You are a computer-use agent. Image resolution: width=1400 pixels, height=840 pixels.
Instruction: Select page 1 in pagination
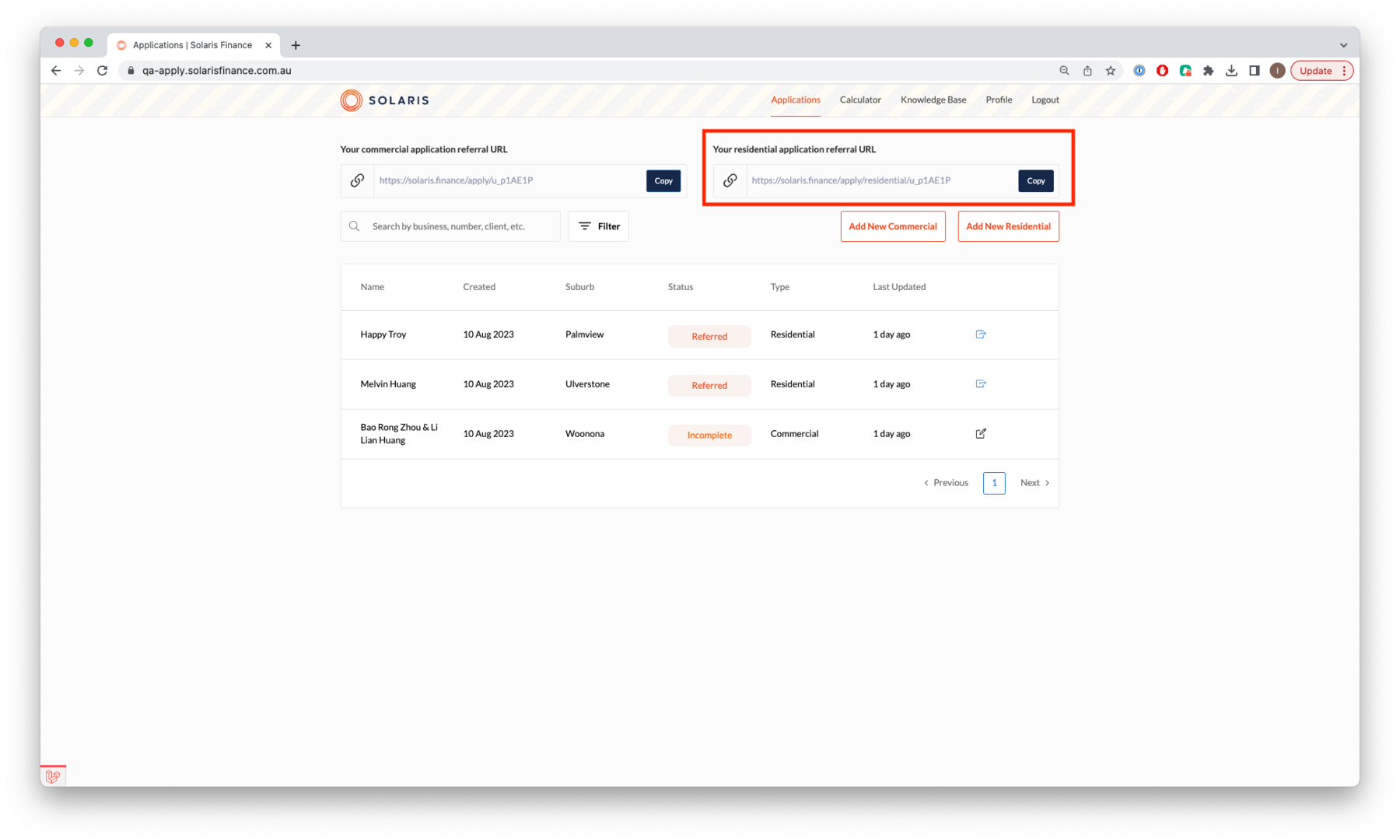pos(994,483)
